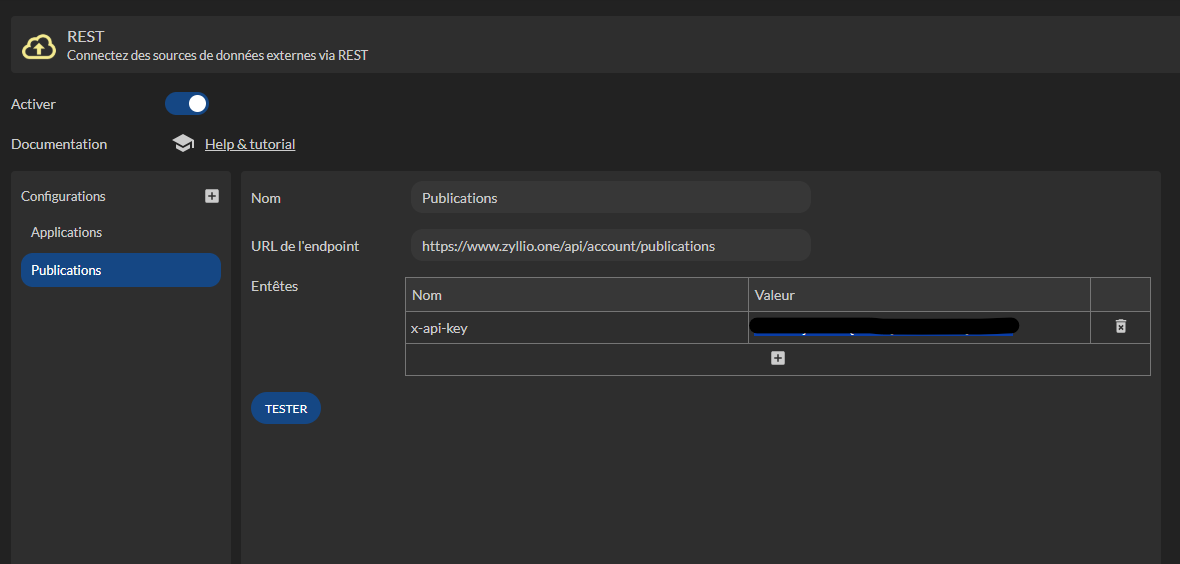
Task: Click the Documentation label
Action: (59, 144)
